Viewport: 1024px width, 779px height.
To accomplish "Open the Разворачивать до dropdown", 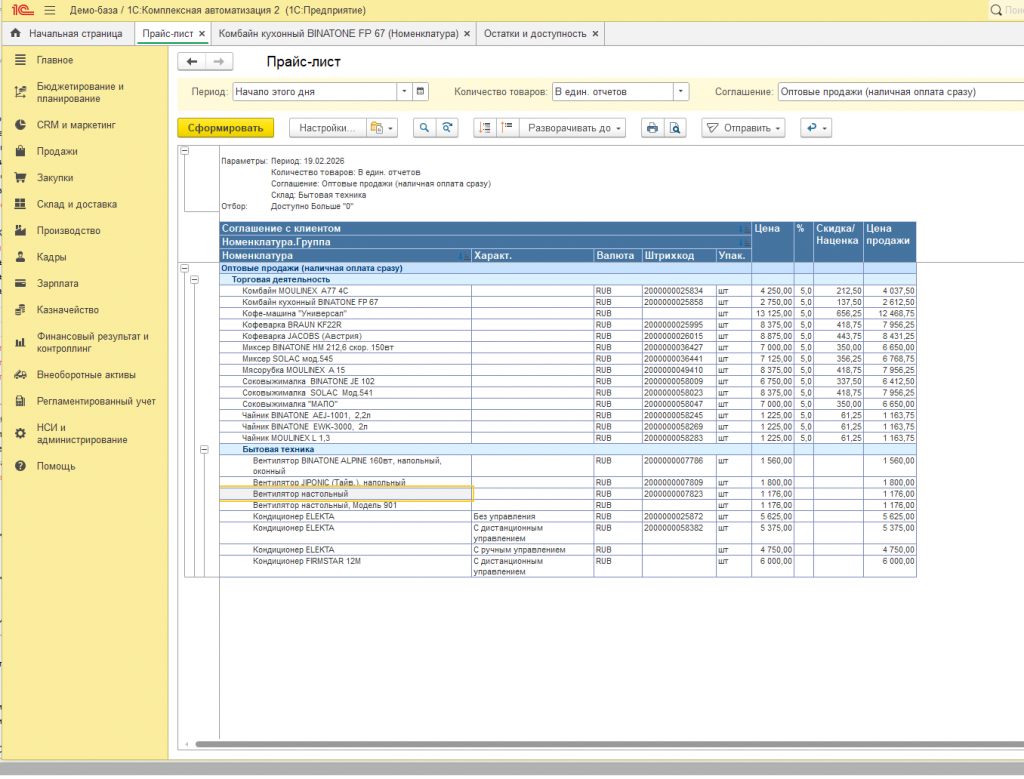I will coord(569,128).
